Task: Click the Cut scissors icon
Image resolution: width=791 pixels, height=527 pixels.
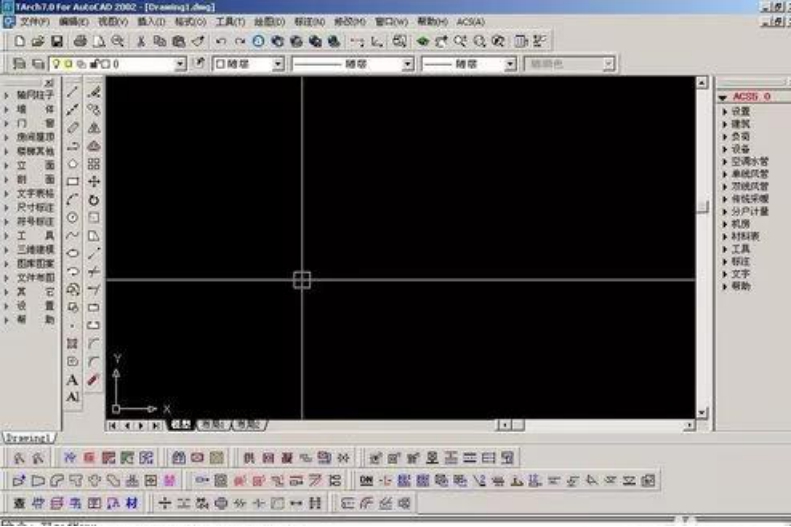Action: pyautogui.click(x=141, y=41)
